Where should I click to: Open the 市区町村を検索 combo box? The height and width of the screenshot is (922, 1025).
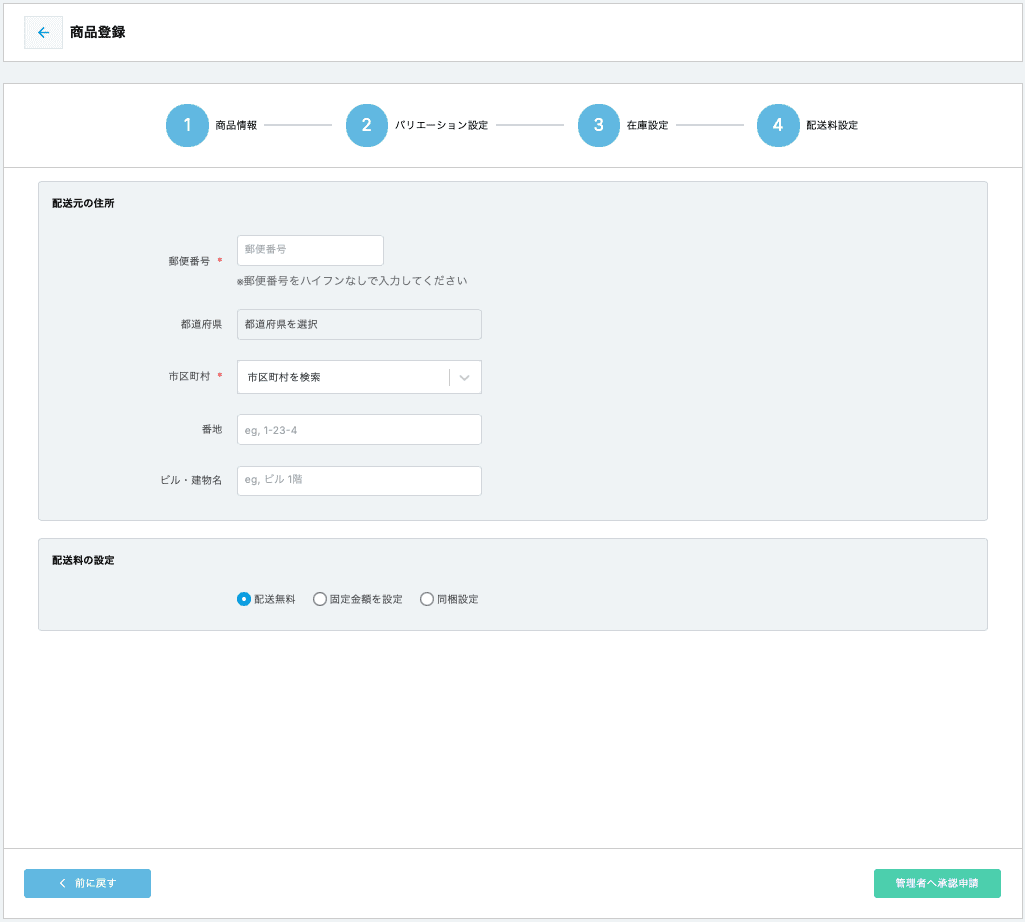[x=343, y=378]
